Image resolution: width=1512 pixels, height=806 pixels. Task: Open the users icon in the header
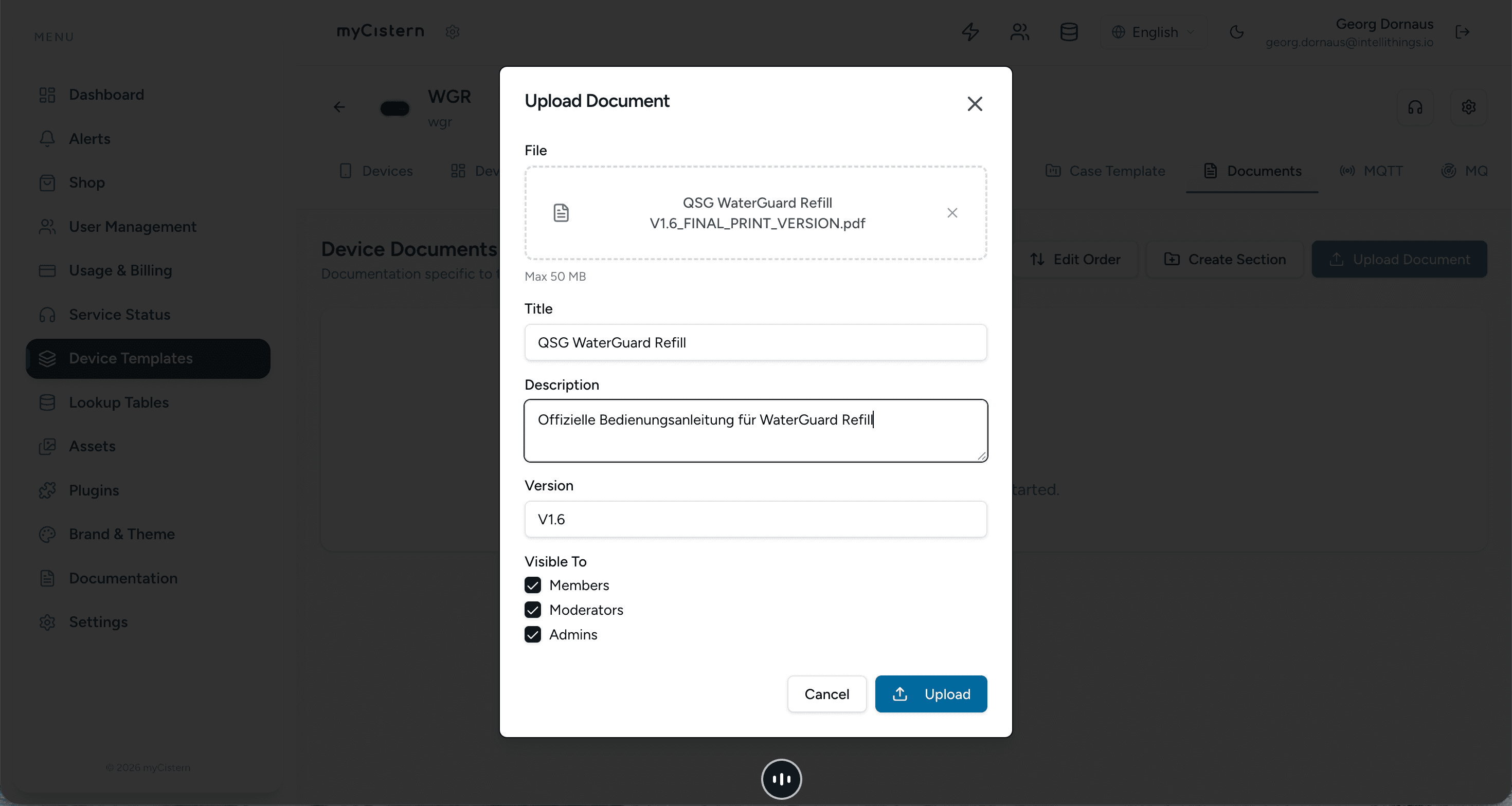pos(1019,32)
